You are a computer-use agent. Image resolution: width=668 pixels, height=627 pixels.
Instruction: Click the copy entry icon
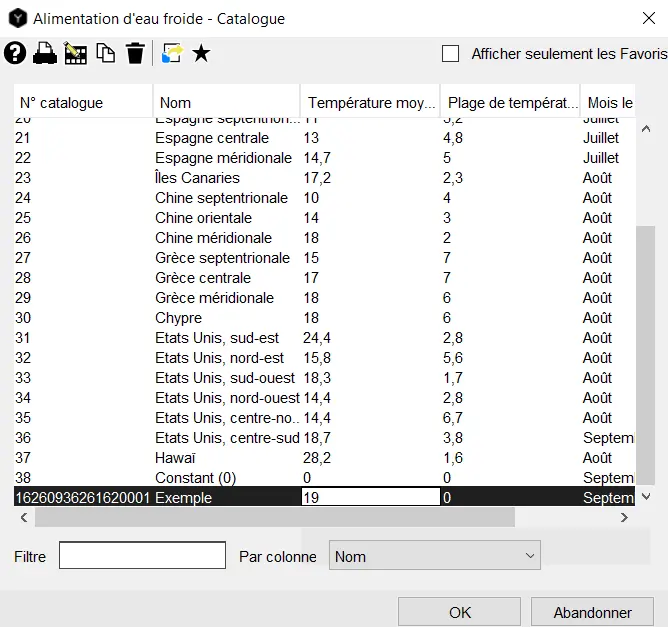(106, 54)
